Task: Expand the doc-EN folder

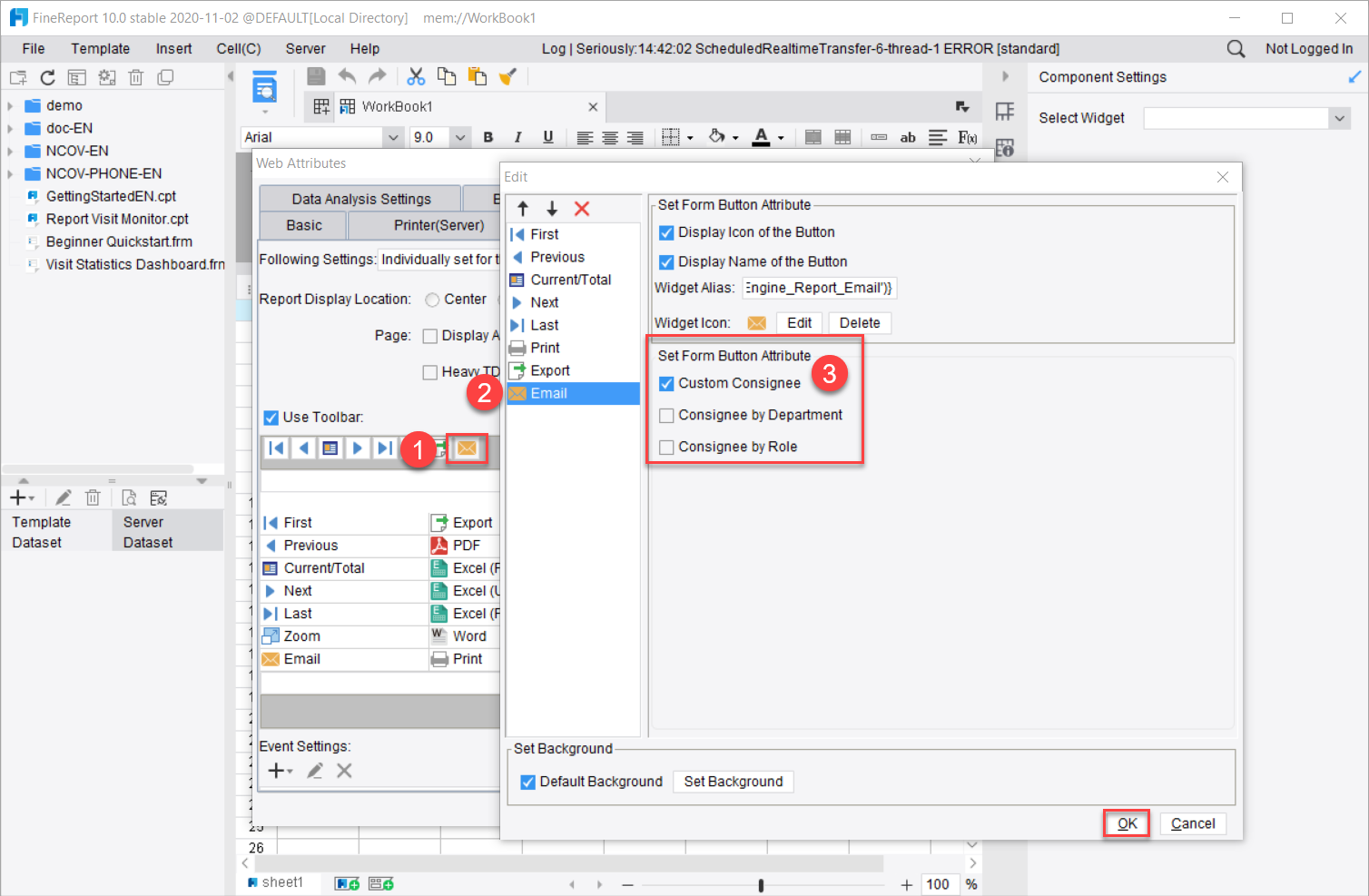Action: [x=10, y=129]
